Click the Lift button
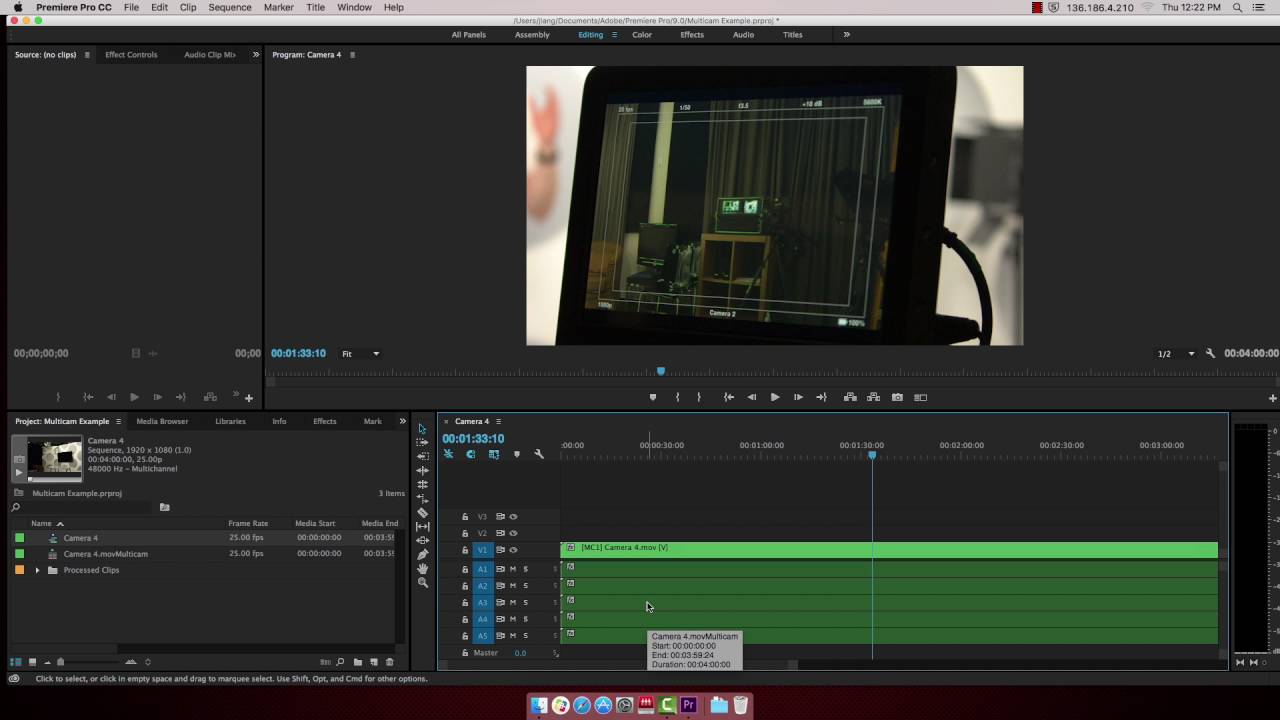Screen dimensions: 1280x720 (x=850, y=397)
